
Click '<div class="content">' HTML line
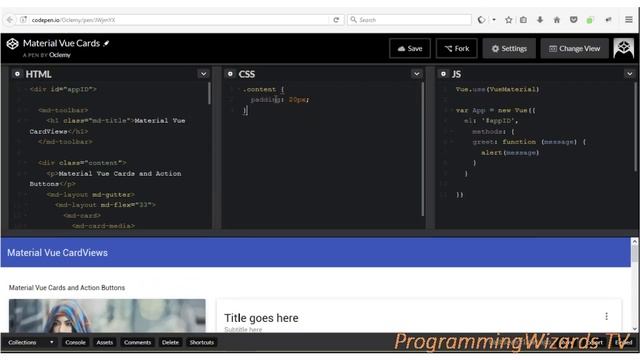82,162
